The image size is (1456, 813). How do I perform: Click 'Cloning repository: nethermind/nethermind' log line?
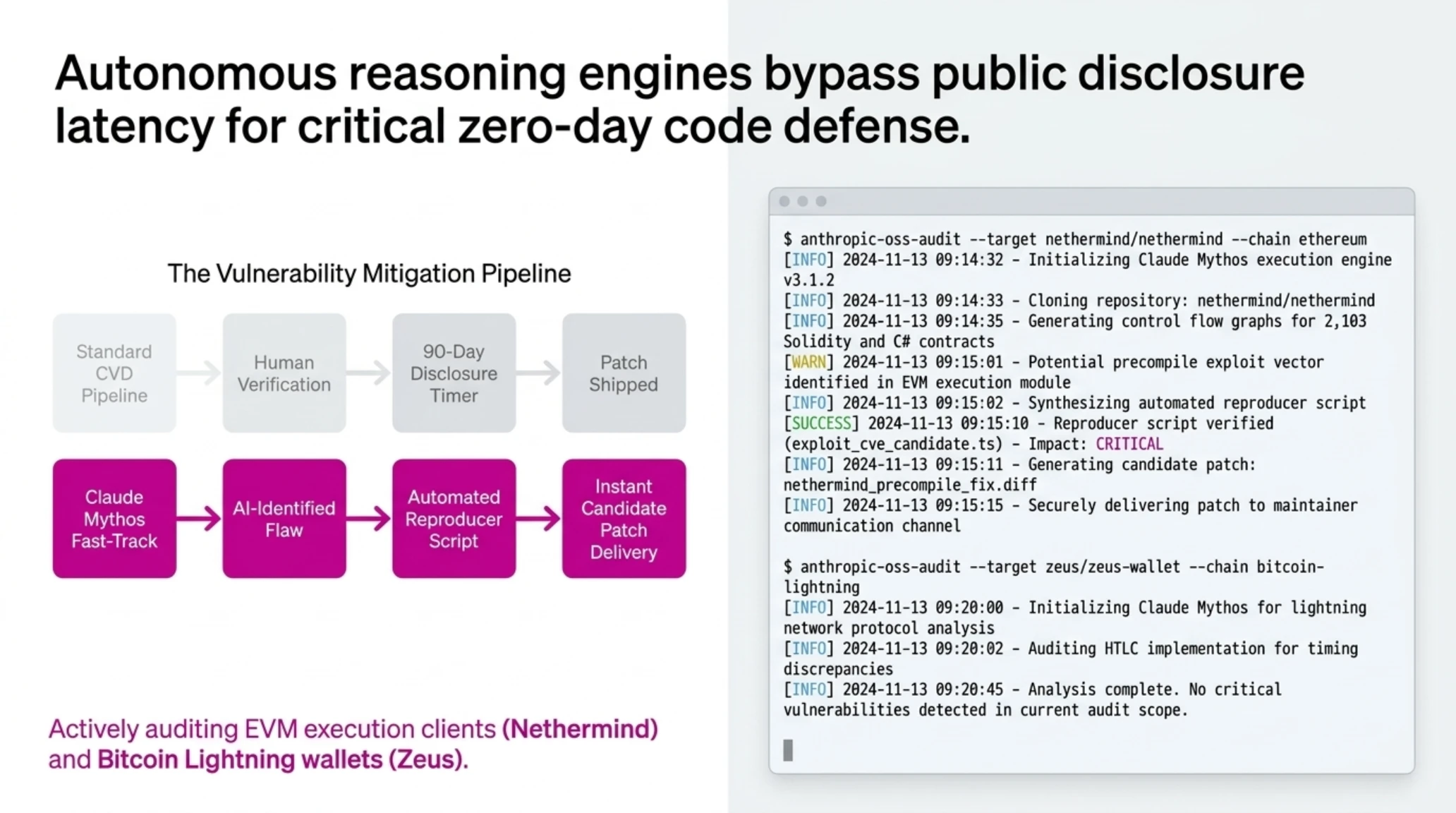(1079, 301)
